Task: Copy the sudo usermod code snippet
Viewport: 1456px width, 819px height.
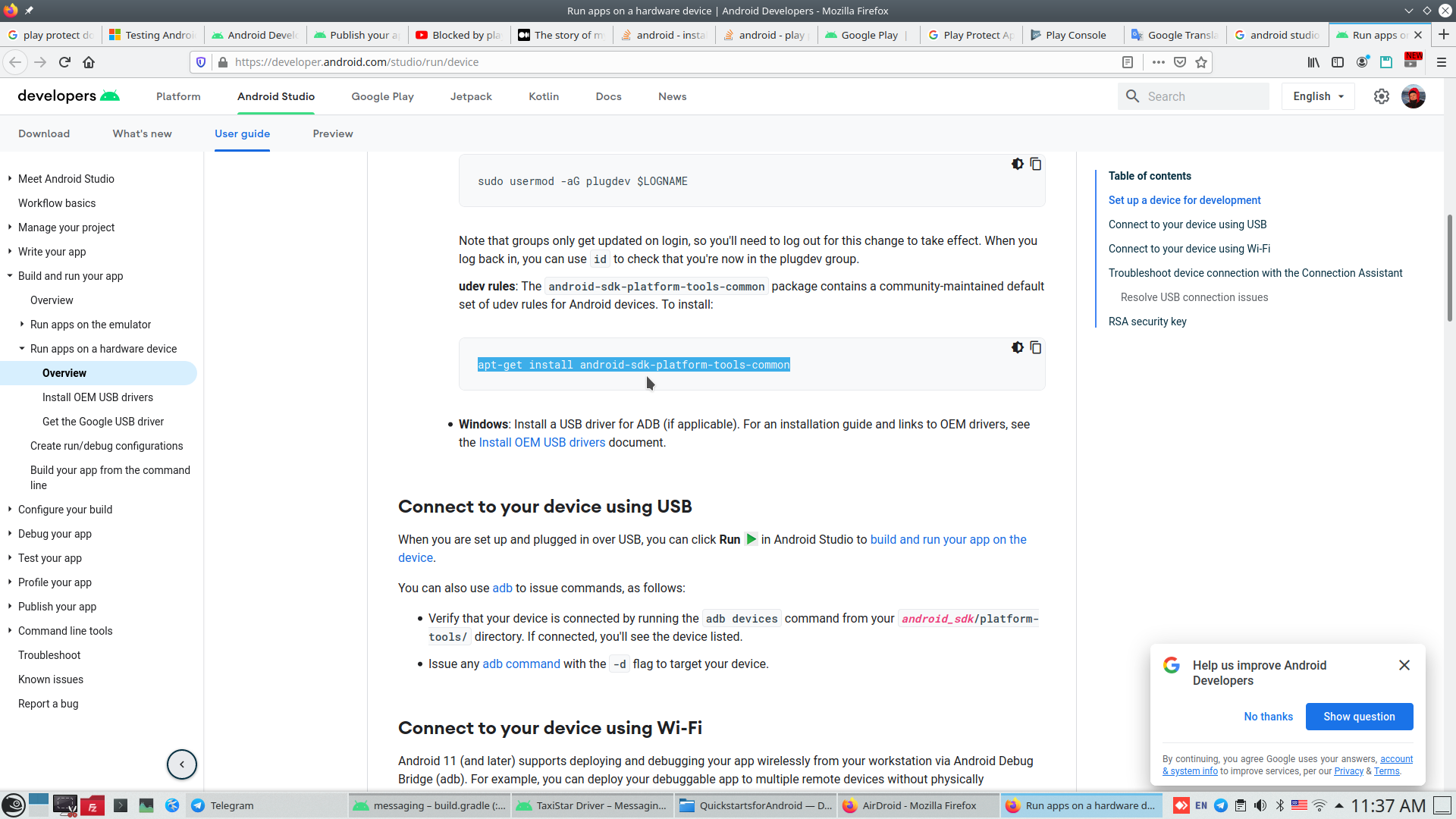Action: pyautogui.click(x=1035, y=164)
